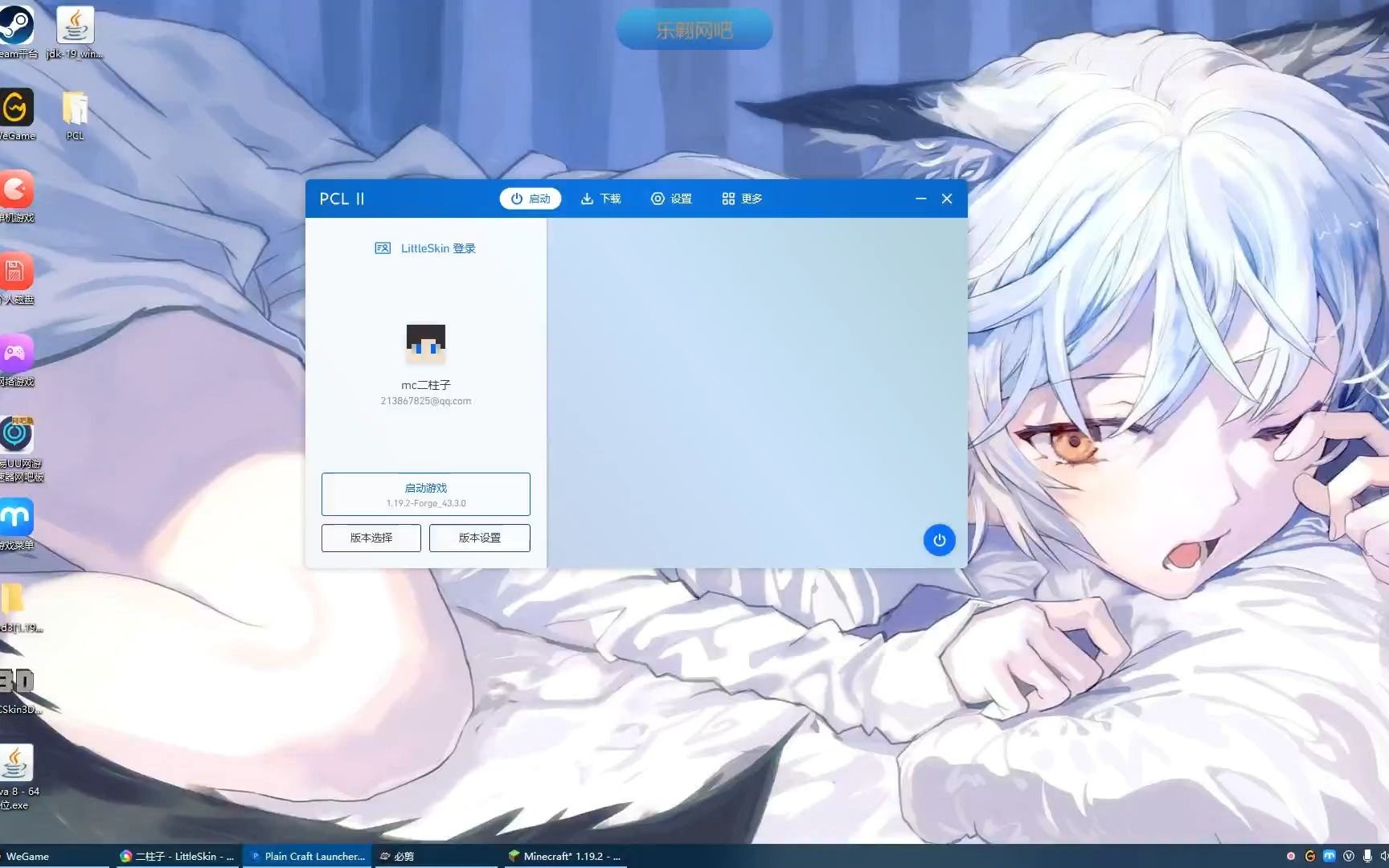Image resolution: width=1389 pixels, height=868 pixels.
Task: Open the 个人磁盘 desktop icon
Action: tap(16, 278)
